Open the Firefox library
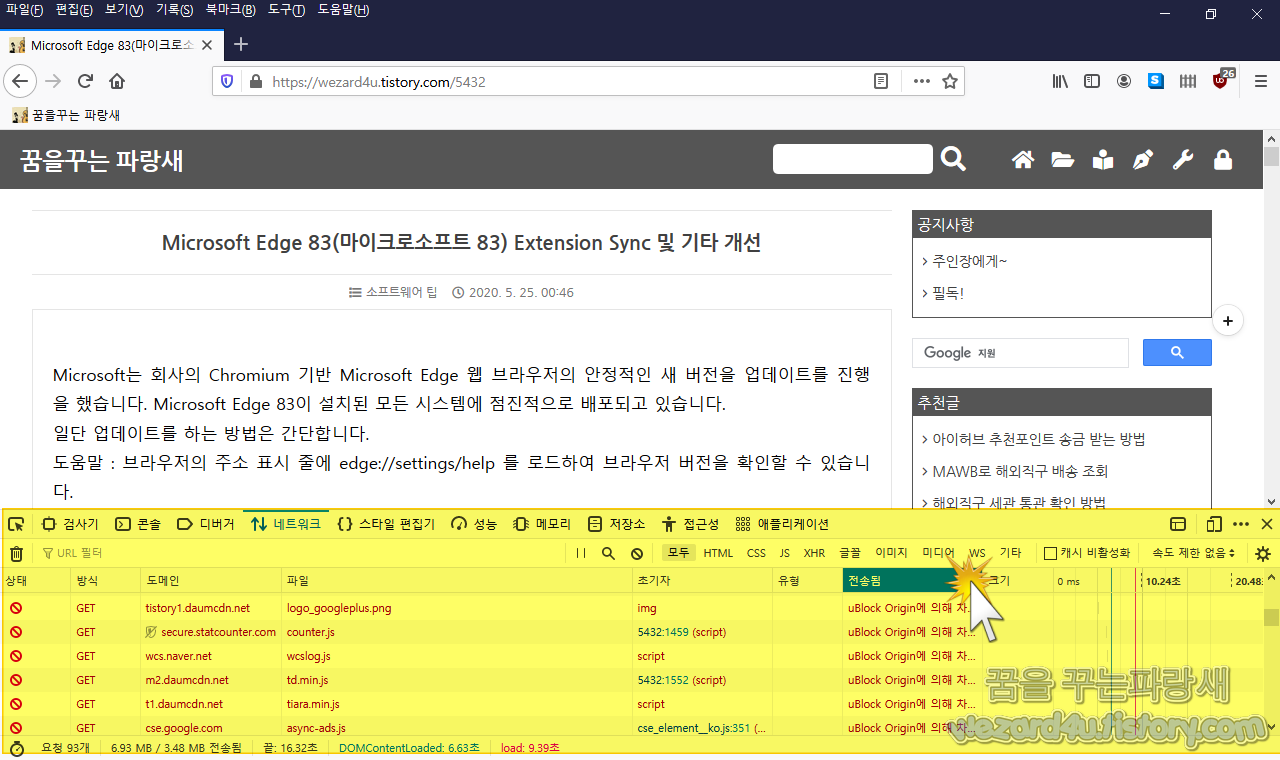Image resolution: width=1280 pixels, height=760 pixels. click(1060, 81)
